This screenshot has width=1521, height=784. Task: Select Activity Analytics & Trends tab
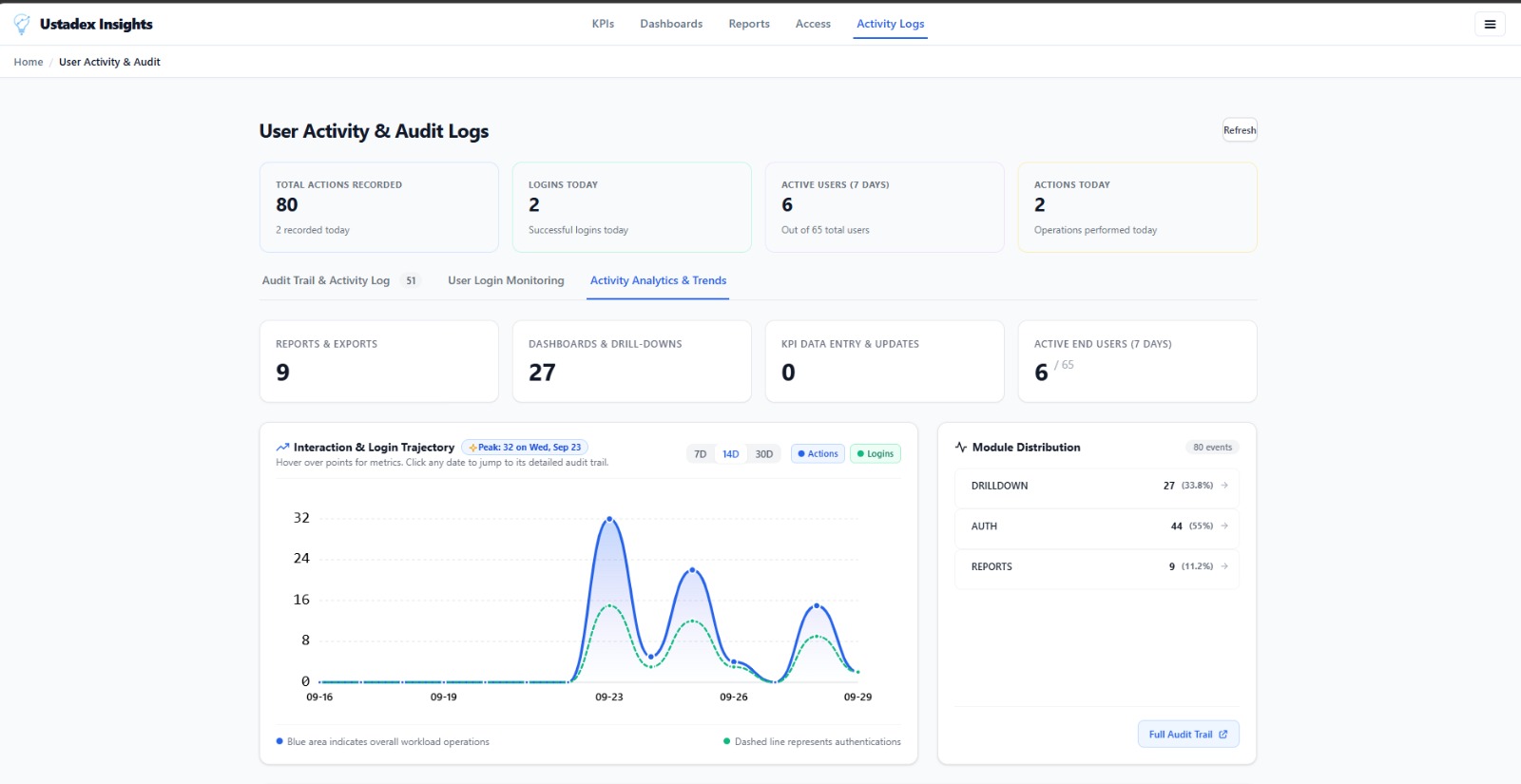[658, 280]
